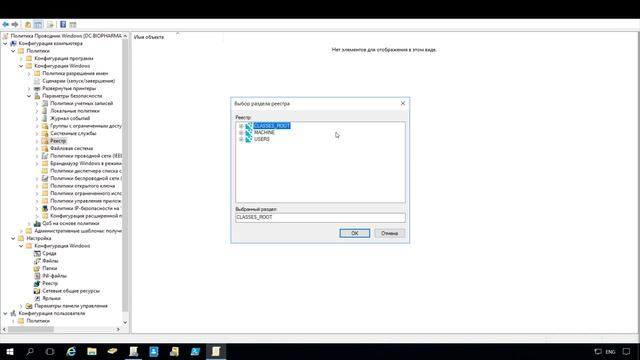Select the Среда preference icon
Viewport: 640px width, 360px height.
click(37, 253)
